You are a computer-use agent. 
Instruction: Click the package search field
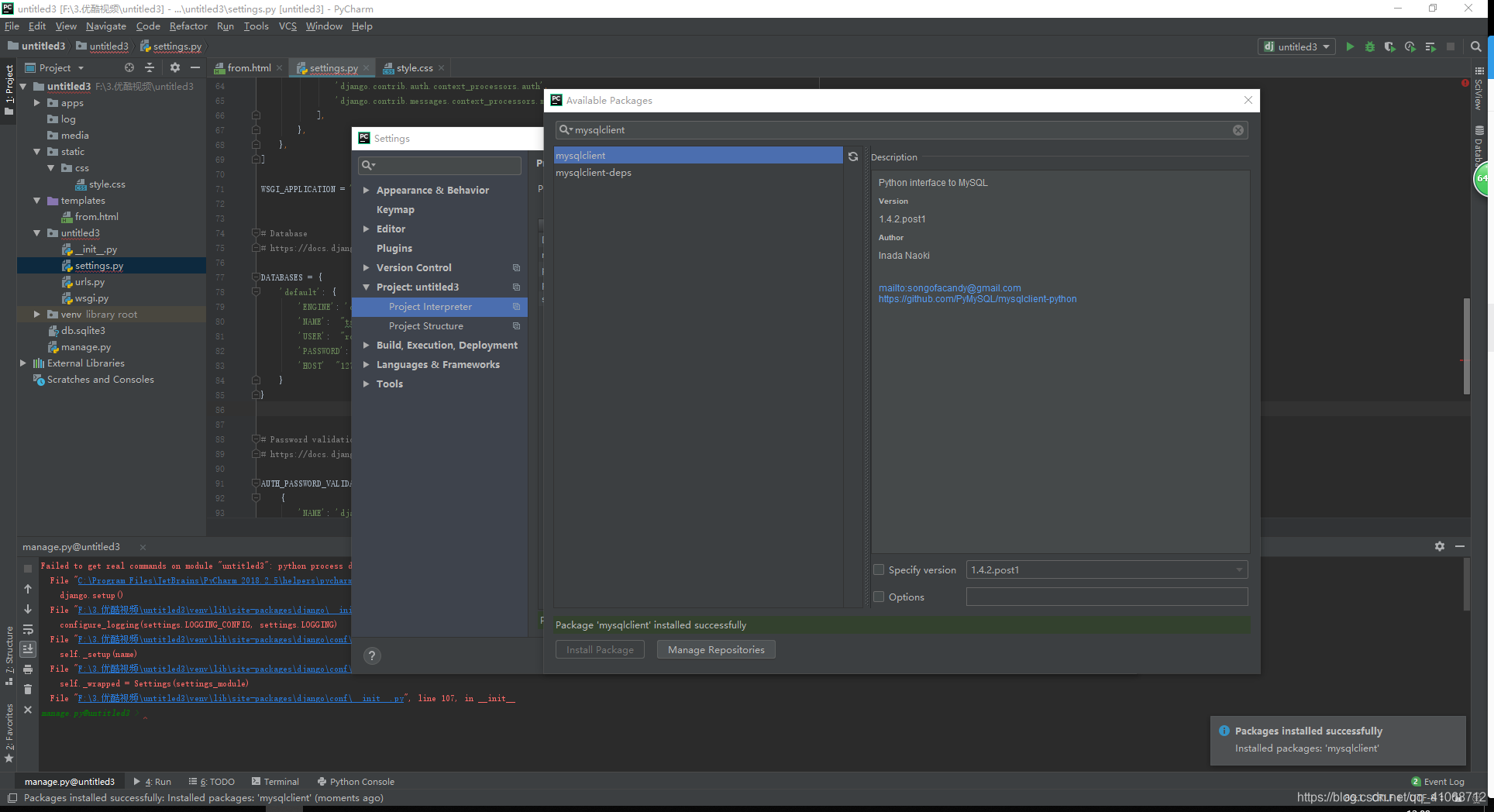[901, 130]
